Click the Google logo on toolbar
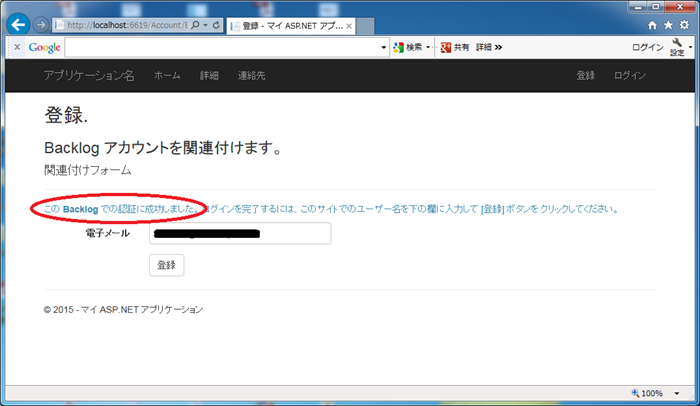This screenshot has height=406, width=700. 44,47
